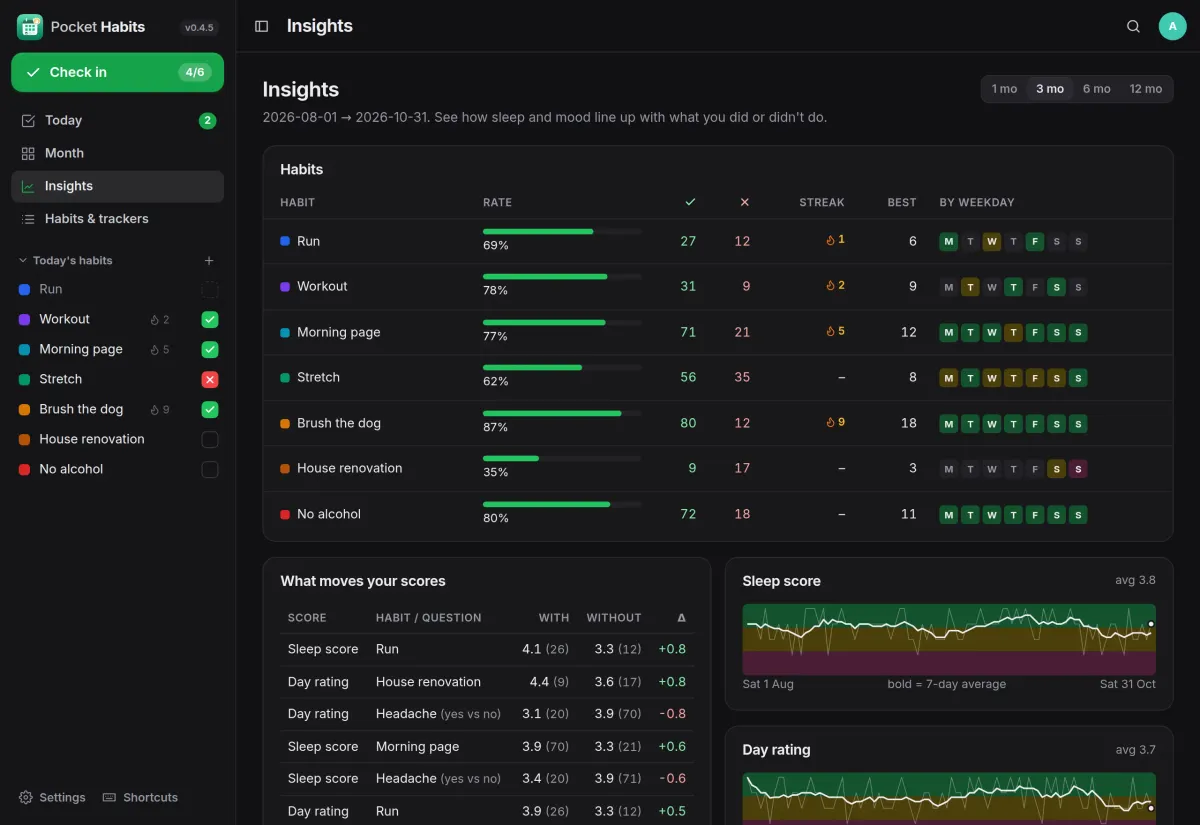
Task: Click the sidebar collapse panel icon
Action: (x=262, y=26)
